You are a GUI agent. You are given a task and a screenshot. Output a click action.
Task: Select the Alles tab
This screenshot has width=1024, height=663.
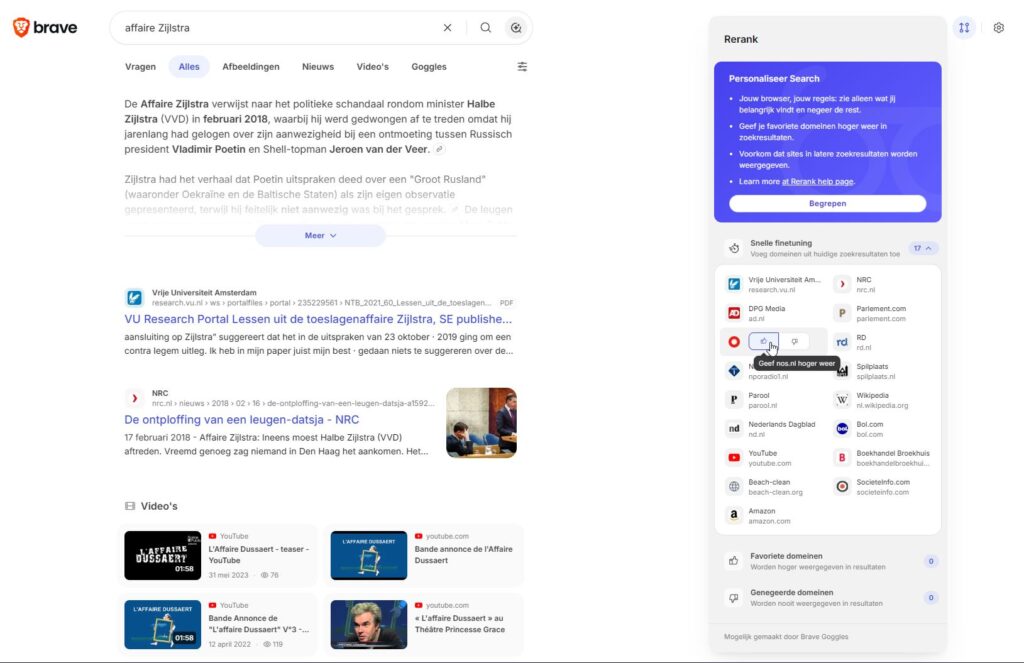coord(189,67)
